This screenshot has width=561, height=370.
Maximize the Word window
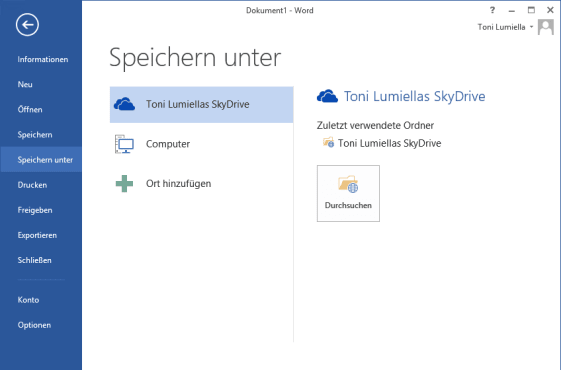pos(531,10)
